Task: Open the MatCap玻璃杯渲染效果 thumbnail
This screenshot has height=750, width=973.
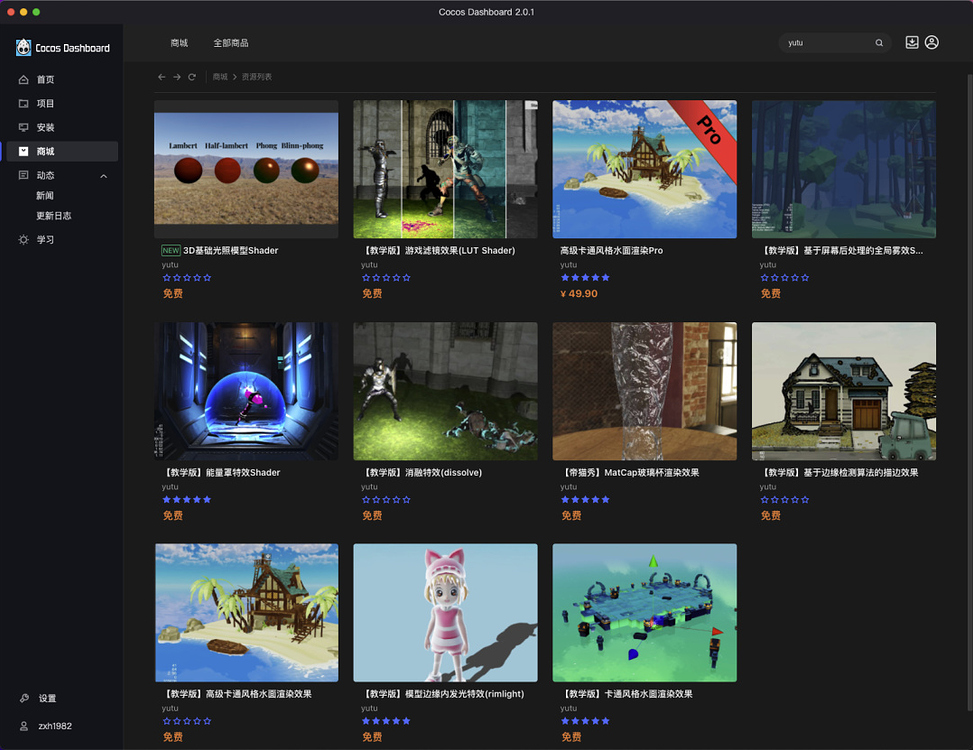Action: tap(644, 390)
